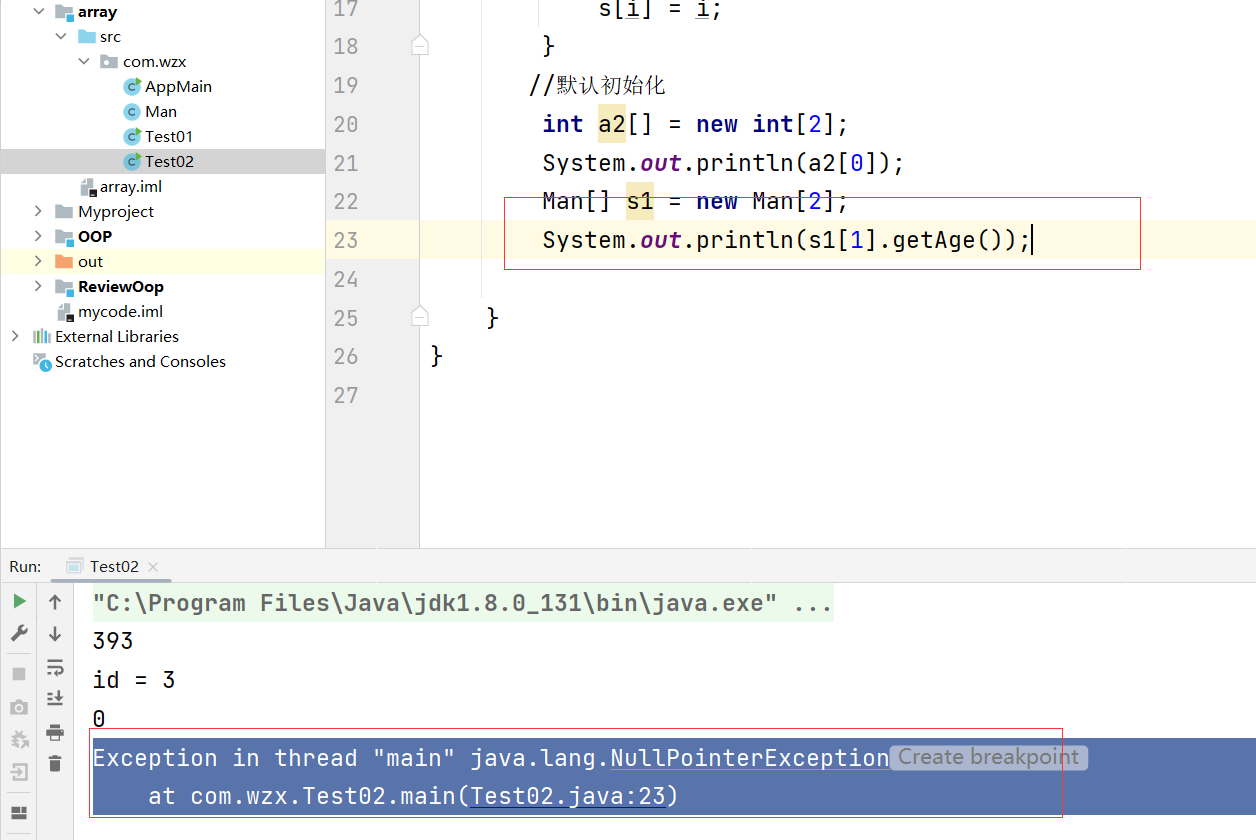1256x840 pixels.
Task: Expand the Myproject folder
Action: coord(39,211)
